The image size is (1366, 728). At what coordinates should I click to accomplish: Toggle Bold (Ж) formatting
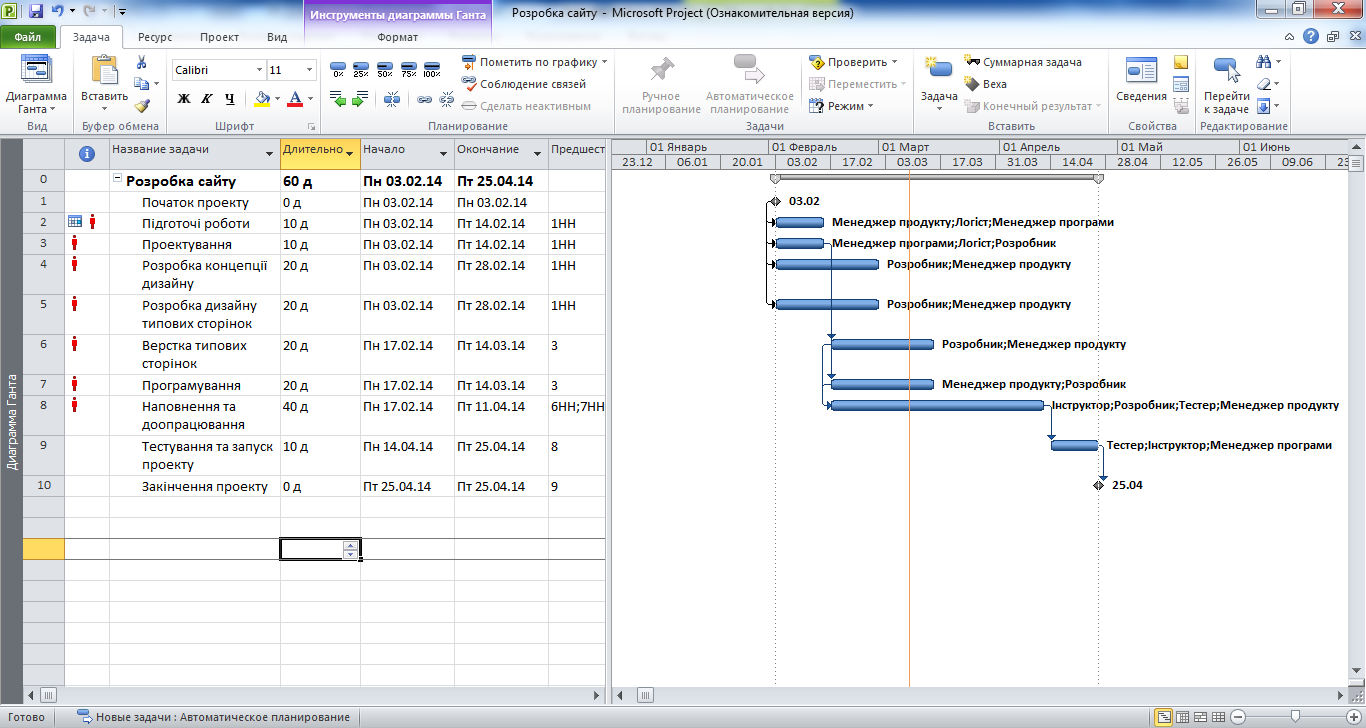coord(184,99)
